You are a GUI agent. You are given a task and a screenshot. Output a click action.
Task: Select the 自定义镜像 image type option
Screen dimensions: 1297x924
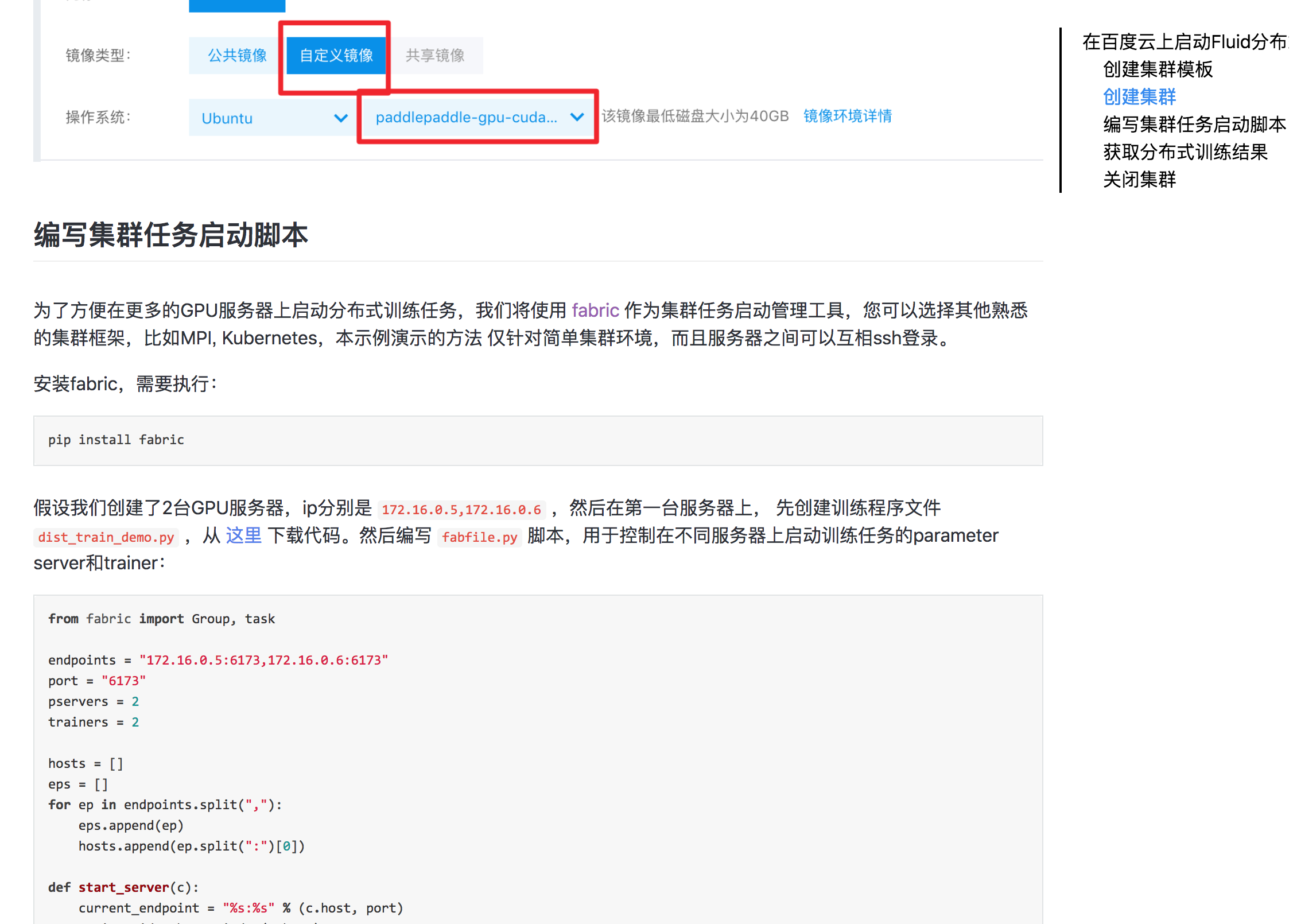click(x=336, y=56)
